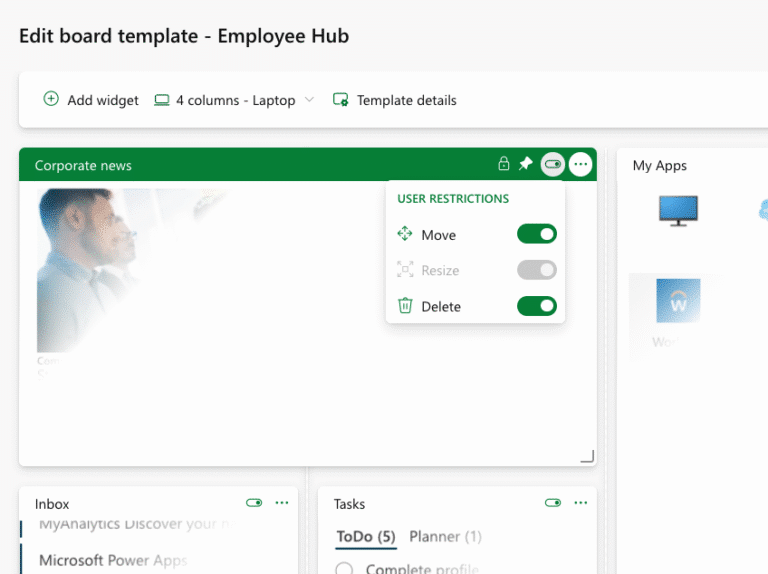Image resolution: width=768 pixels, height=574 pixels.
Task: Switch to the Planner tab
Action: (x=445, y=537)
